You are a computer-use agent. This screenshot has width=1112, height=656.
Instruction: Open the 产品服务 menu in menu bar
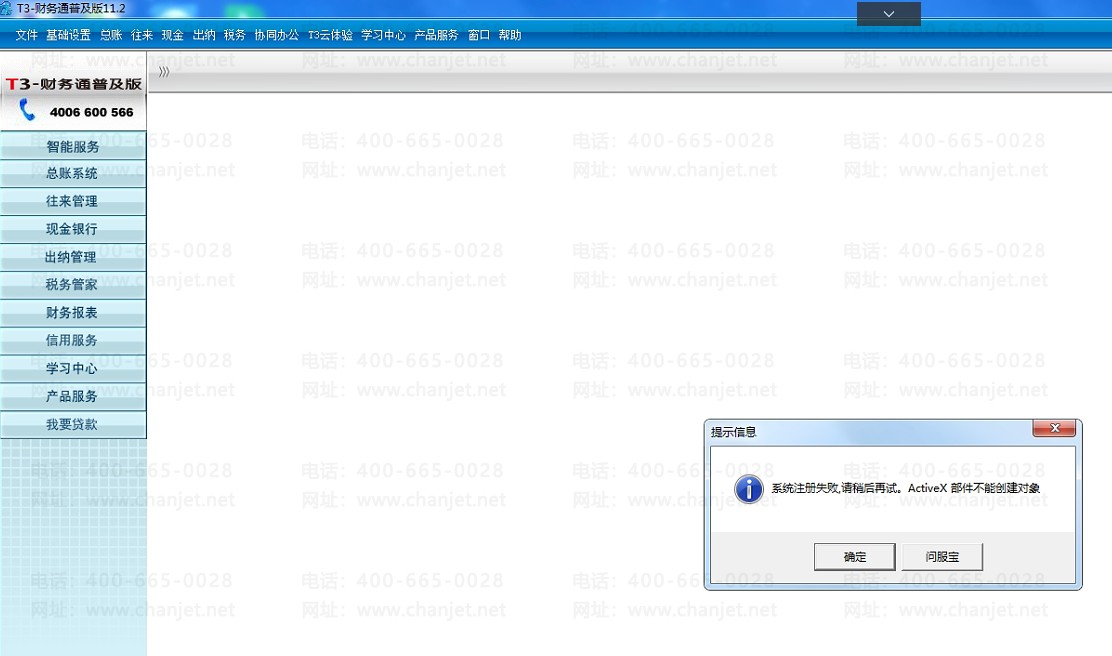tap(436, 35)
